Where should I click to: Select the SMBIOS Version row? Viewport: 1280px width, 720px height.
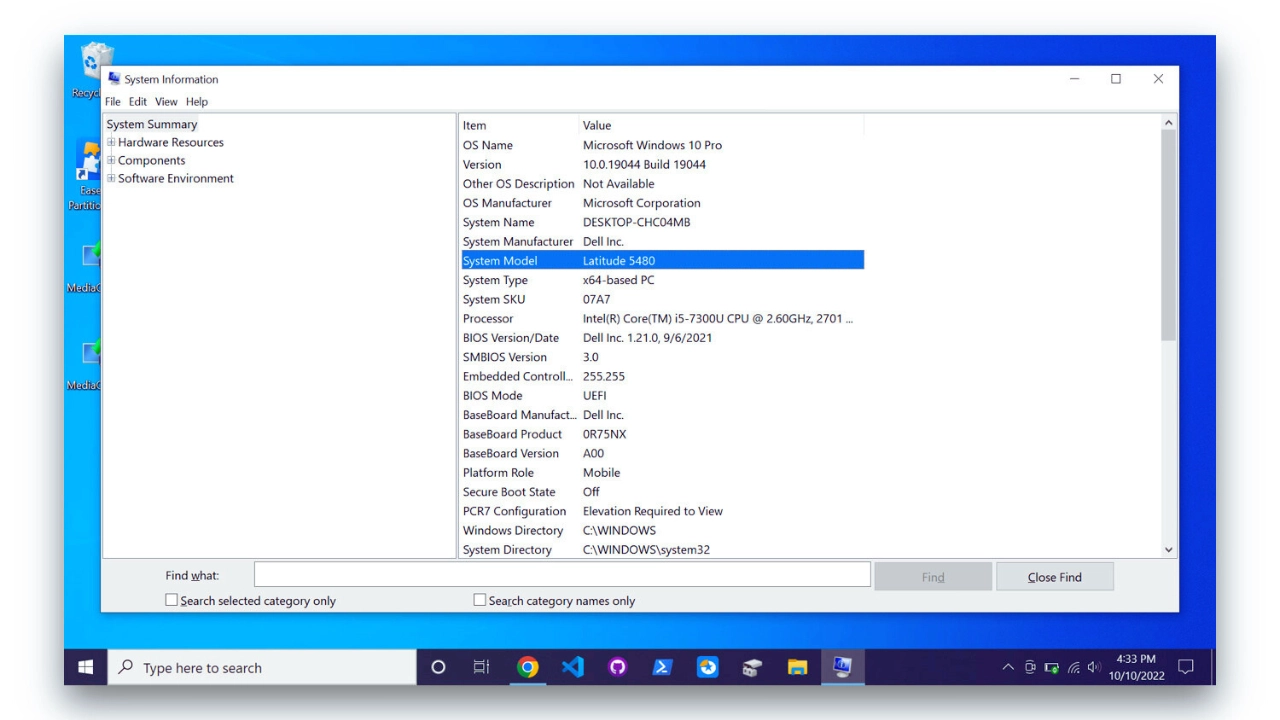click(662, 357)
